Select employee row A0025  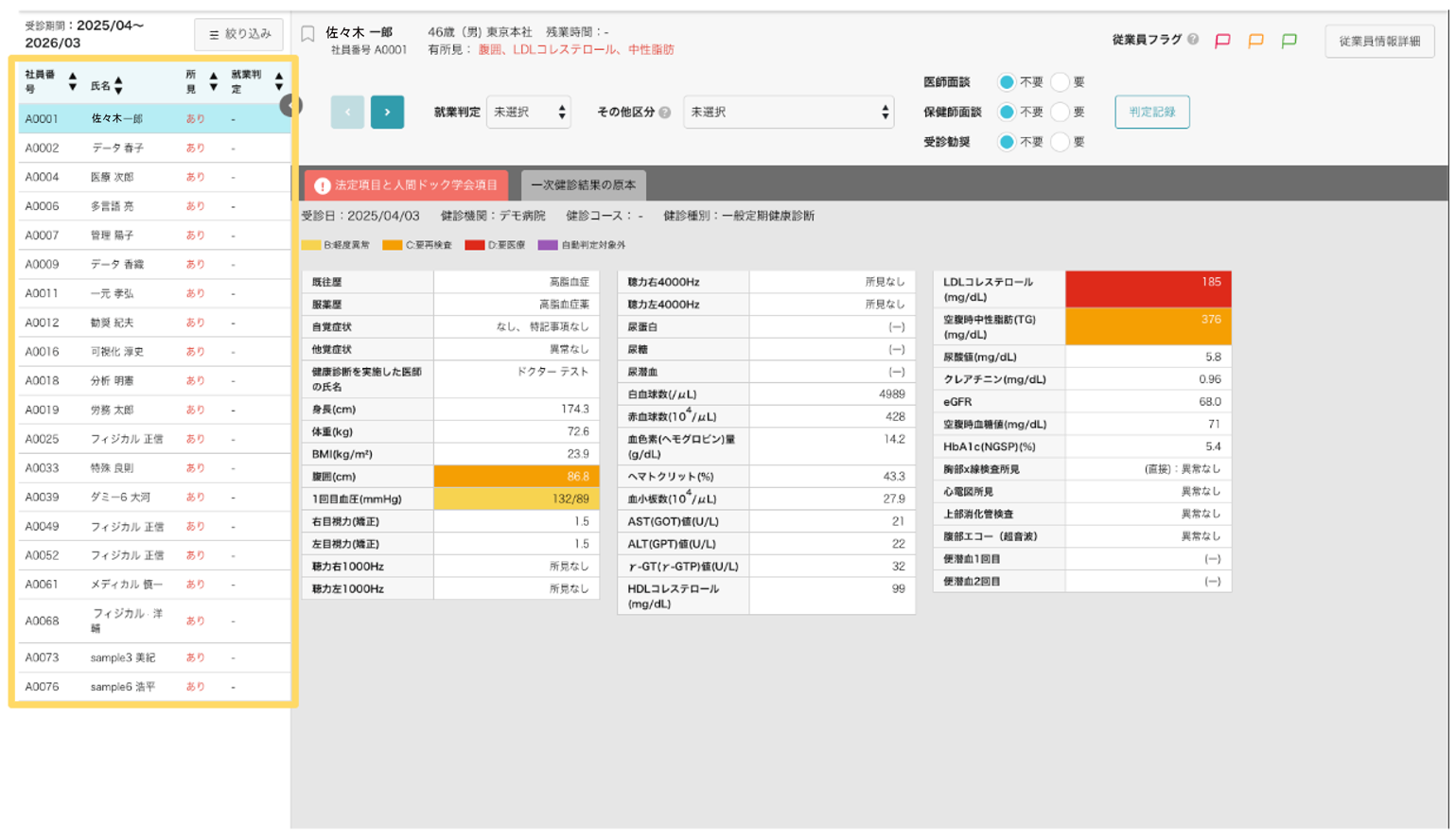point(154,439)
